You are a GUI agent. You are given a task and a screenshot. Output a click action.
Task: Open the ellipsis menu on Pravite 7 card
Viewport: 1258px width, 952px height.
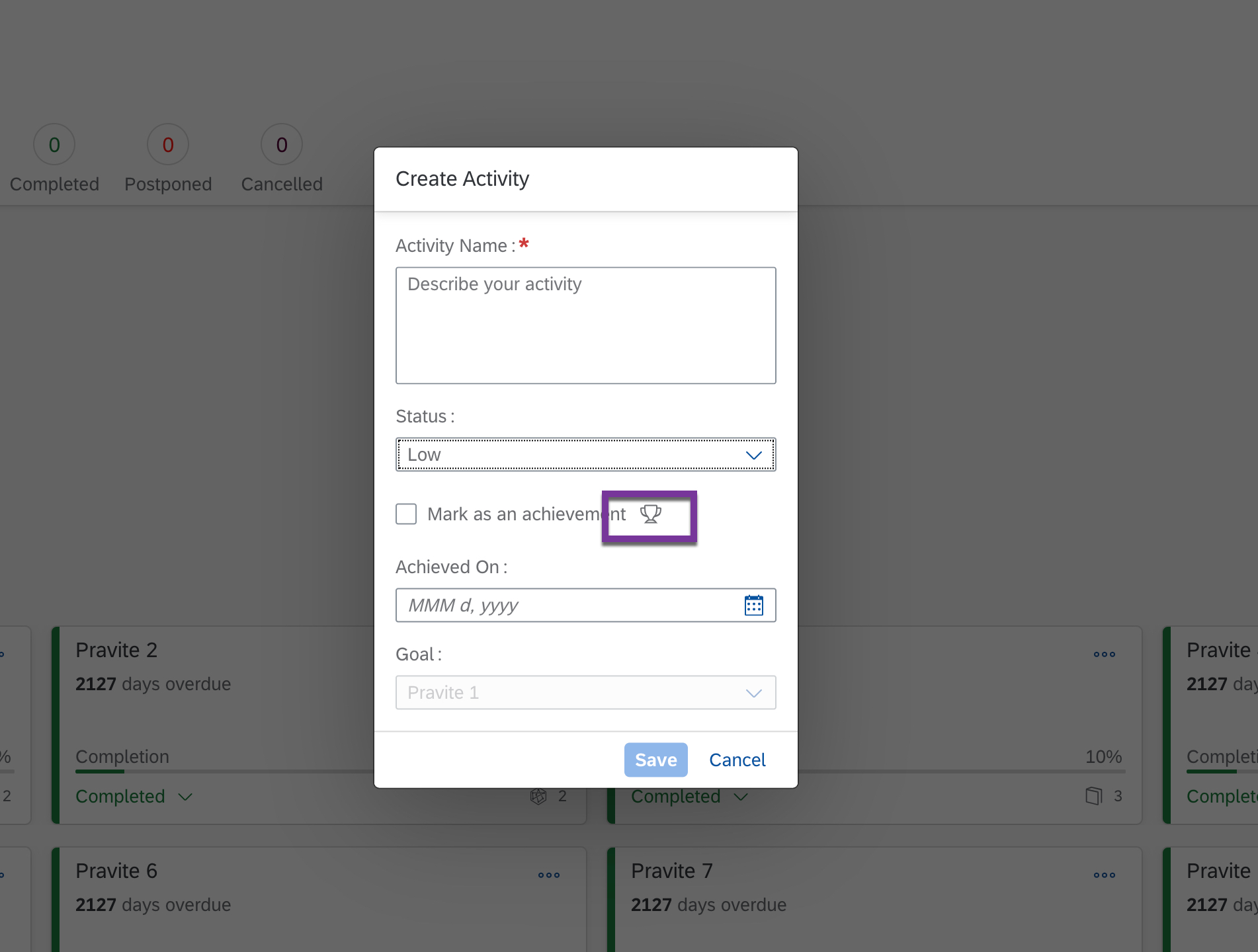(1104, 875)
